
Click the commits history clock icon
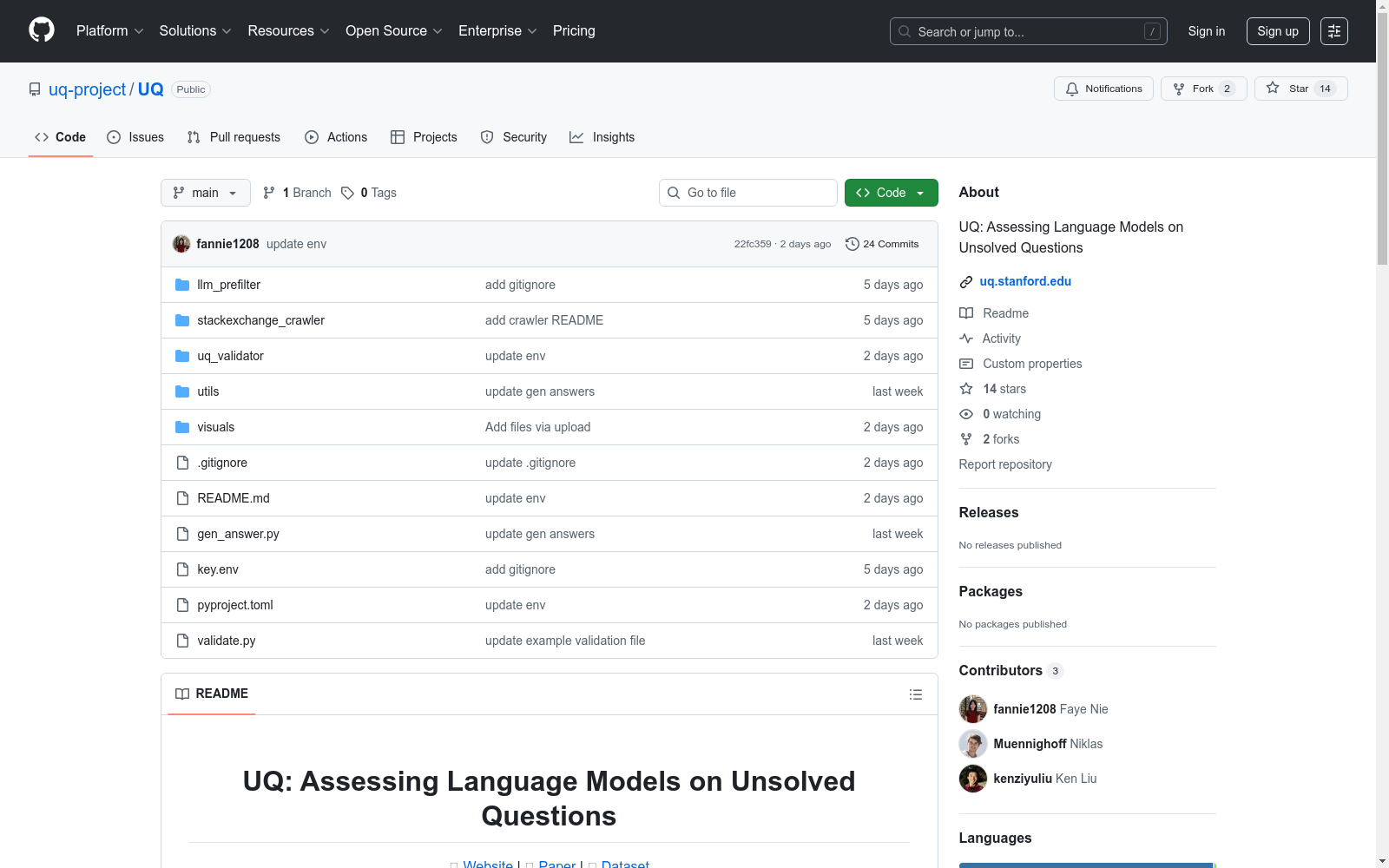(852, 244)
